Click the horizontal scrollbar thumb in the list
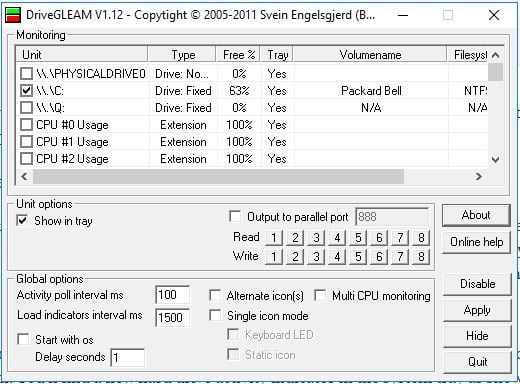Viewport: 520px width, 384px height. (x=218, y=176)
